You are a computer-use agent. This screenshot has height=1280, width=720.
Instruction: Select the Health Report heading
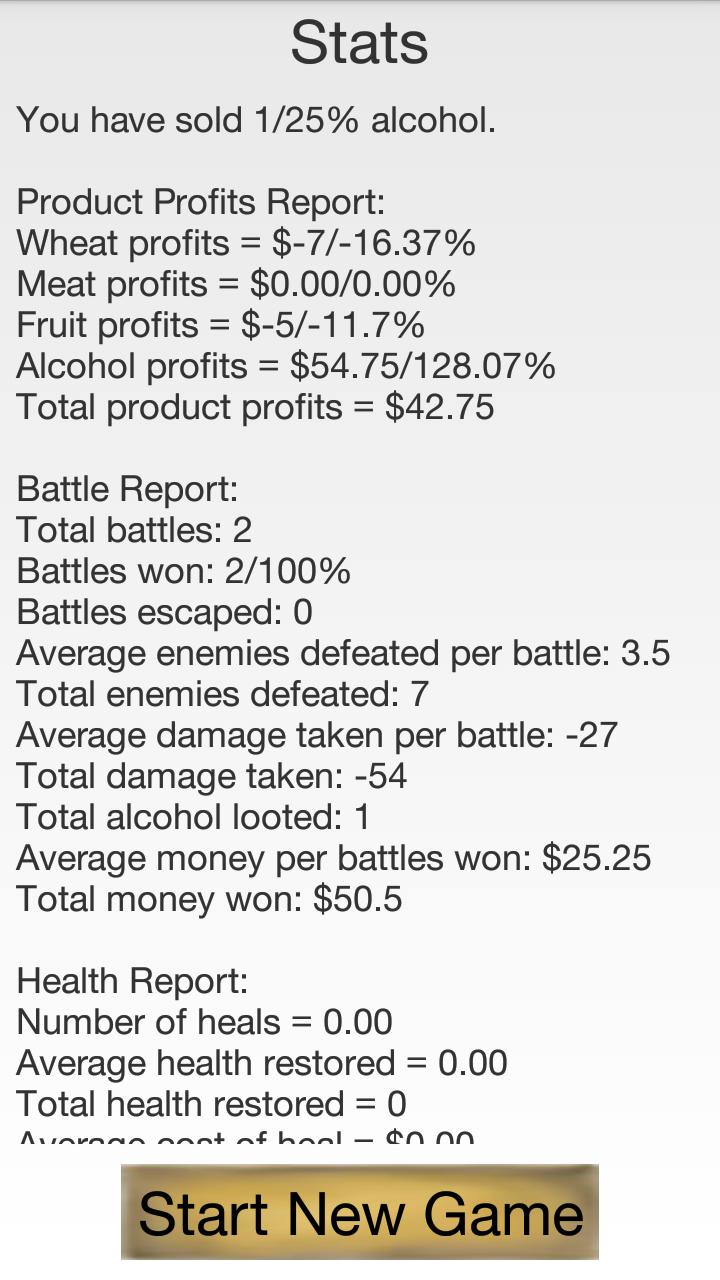(x=132, y=981)
